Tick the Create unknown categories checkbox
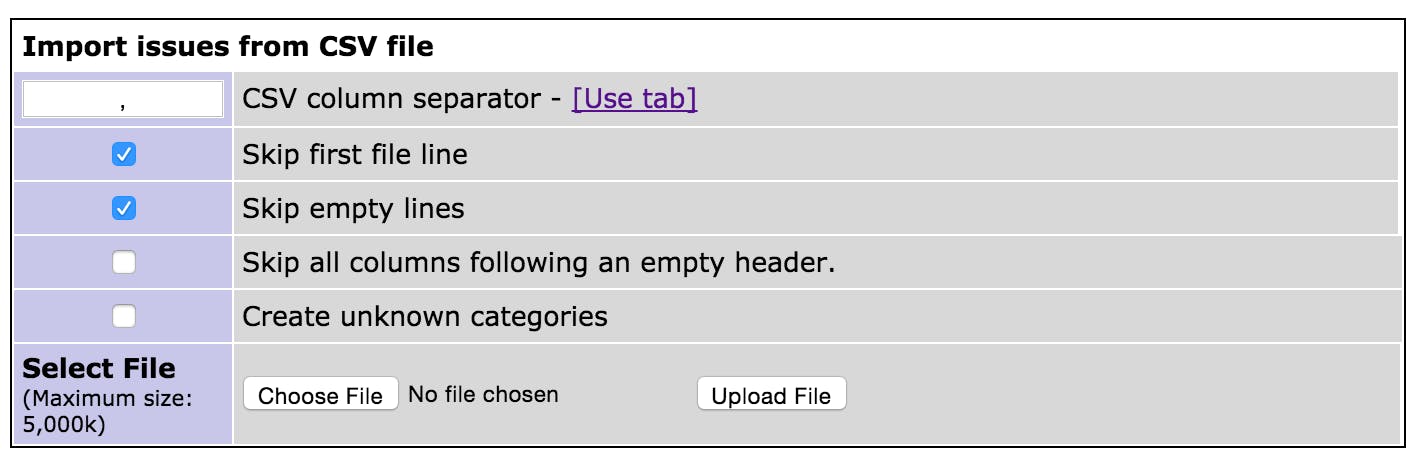This screenshot has height=466, width=1420. point(124,317)
